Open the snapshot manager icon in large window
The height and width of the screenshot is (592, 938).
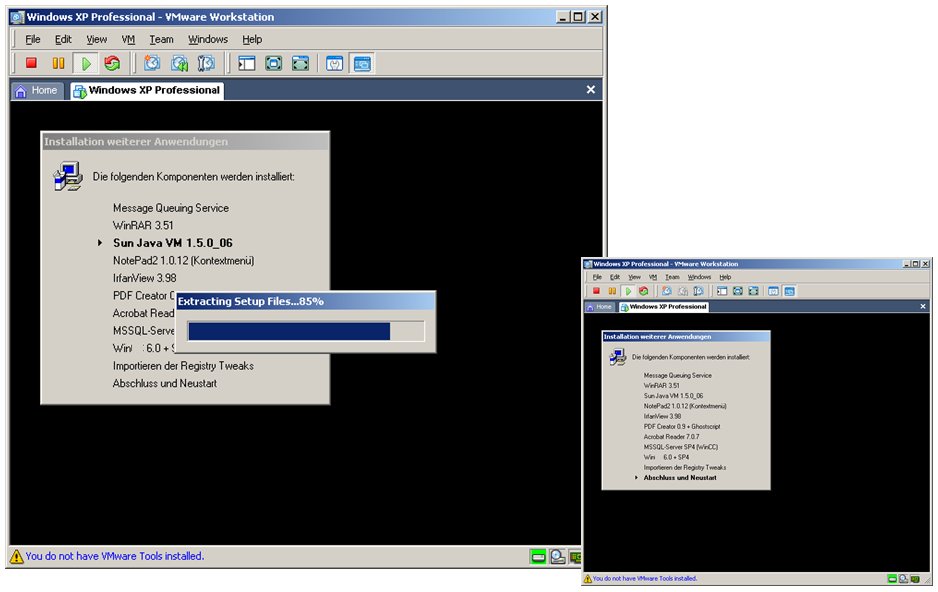[206, 63]
